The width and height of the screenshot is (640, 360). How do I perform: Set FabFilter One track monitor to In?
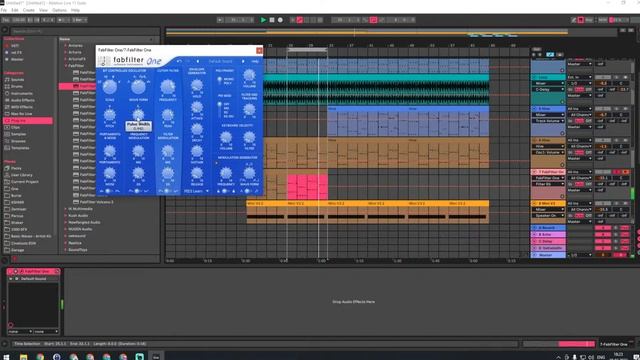tap(571, 184)
